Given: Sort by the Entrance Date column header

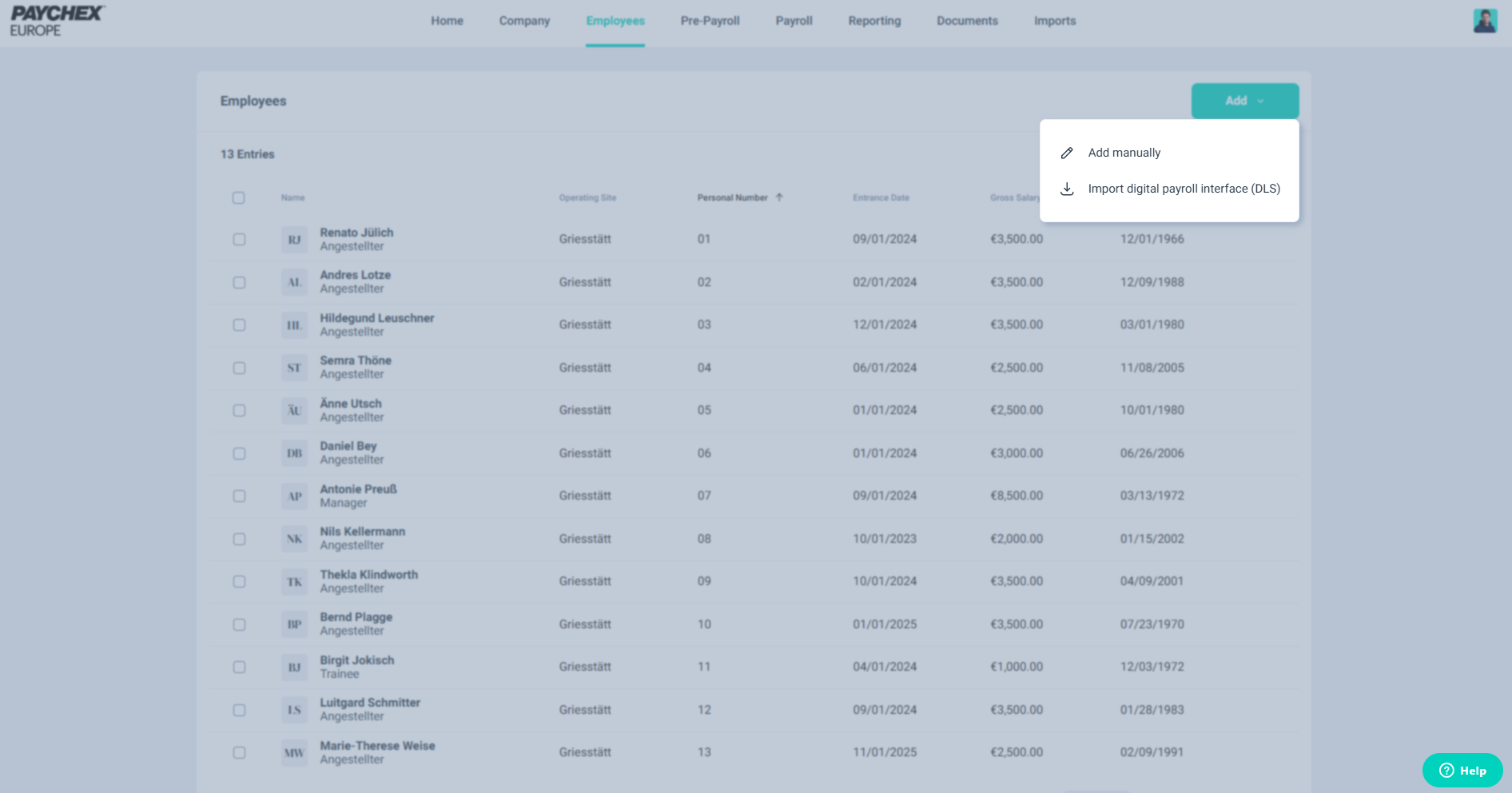Looking at the screenshot, I should click(x=881, y=197).
